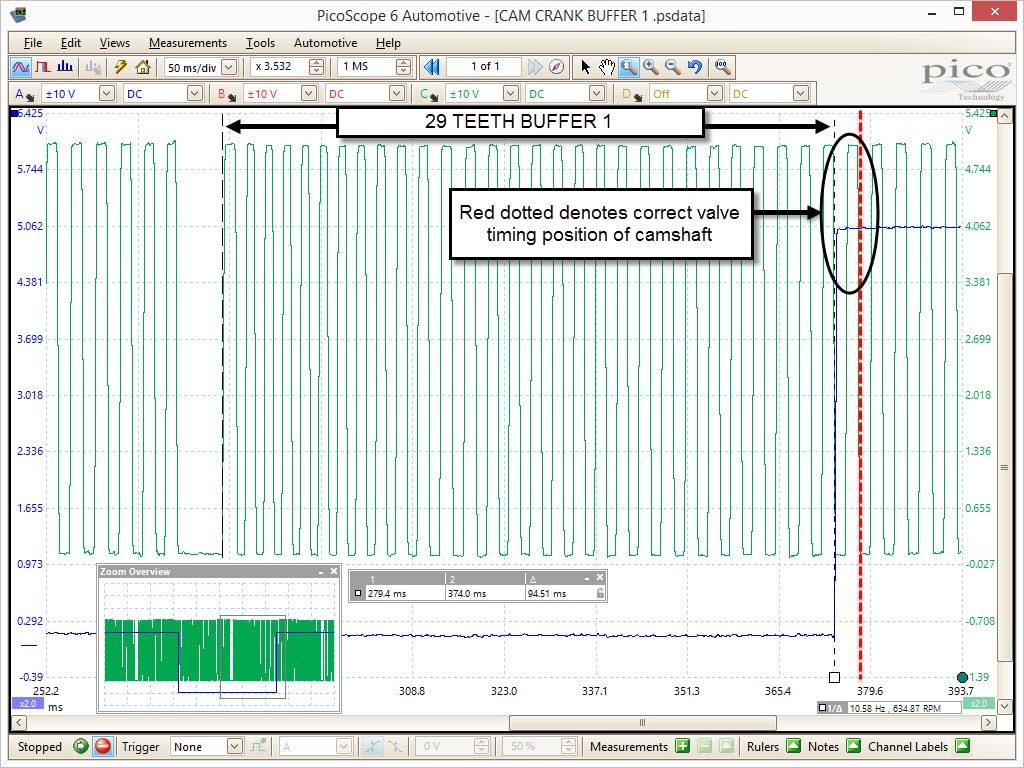Click the Home display icon
Image resolution: width=1024 pixels, height=768 pixels.
click(143, 67)
